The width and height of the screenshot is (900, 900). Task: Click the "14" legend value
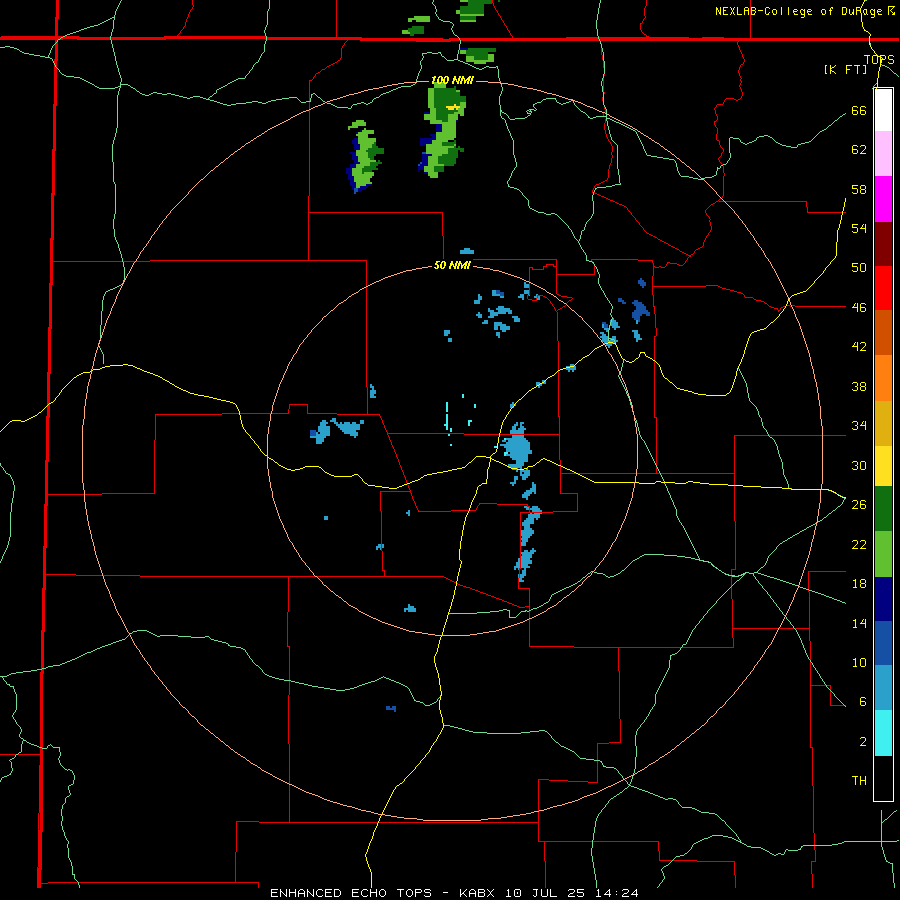[859, 623]
